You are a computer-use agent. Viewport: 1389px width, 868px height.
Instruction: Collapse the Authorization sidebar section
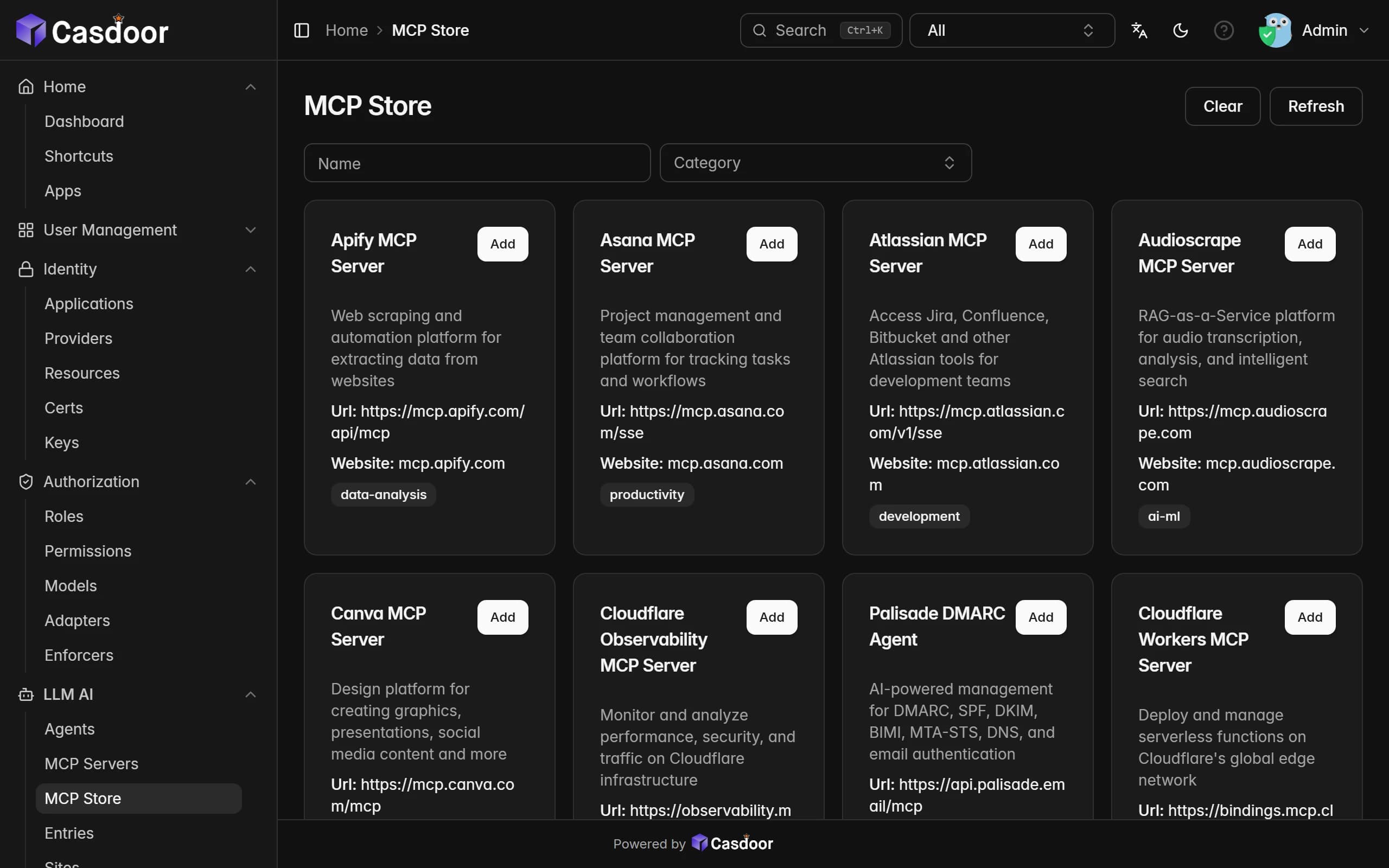(250, 482)
